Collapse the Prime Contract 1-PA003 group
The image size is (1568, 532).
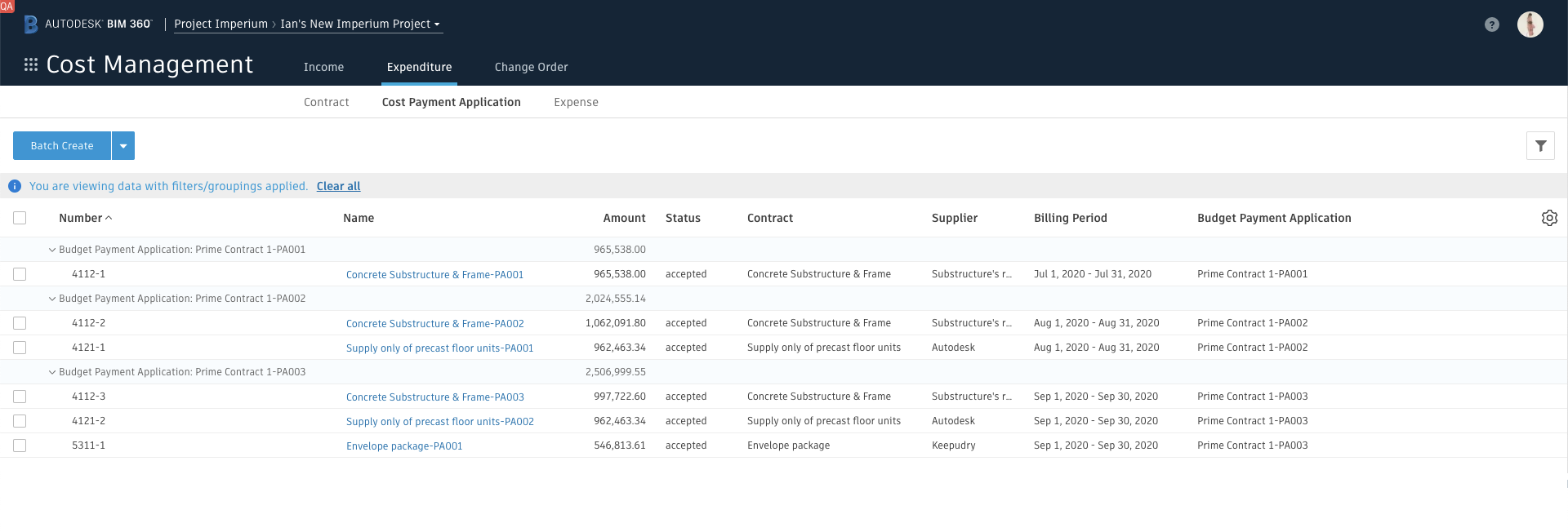point(52,372)
